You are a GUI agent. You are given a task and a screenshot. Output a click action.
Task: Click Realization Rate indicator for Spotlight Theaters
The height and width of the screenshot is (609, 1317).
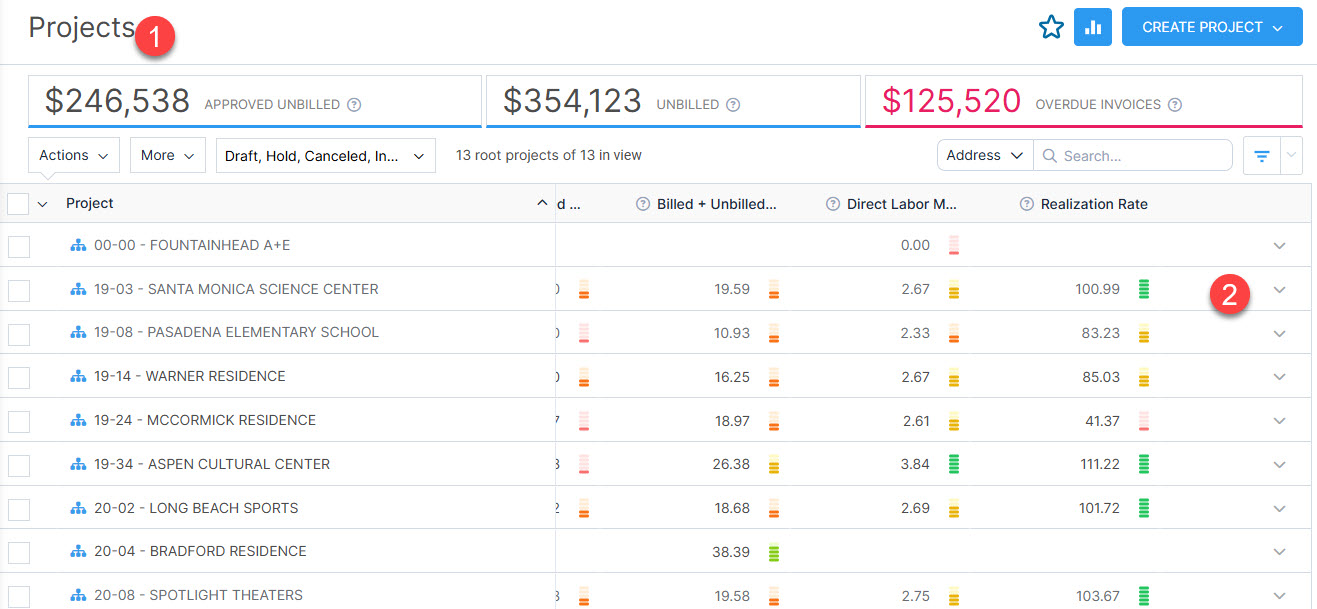[x=1144, y=595]
